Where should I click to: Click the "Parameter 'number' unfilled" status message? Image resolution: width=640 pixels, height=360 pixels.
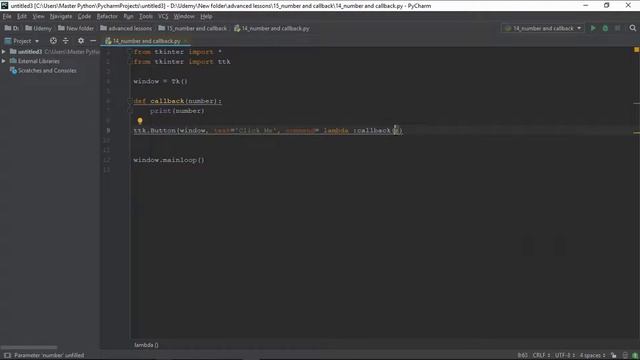click(x=49, y=355)
